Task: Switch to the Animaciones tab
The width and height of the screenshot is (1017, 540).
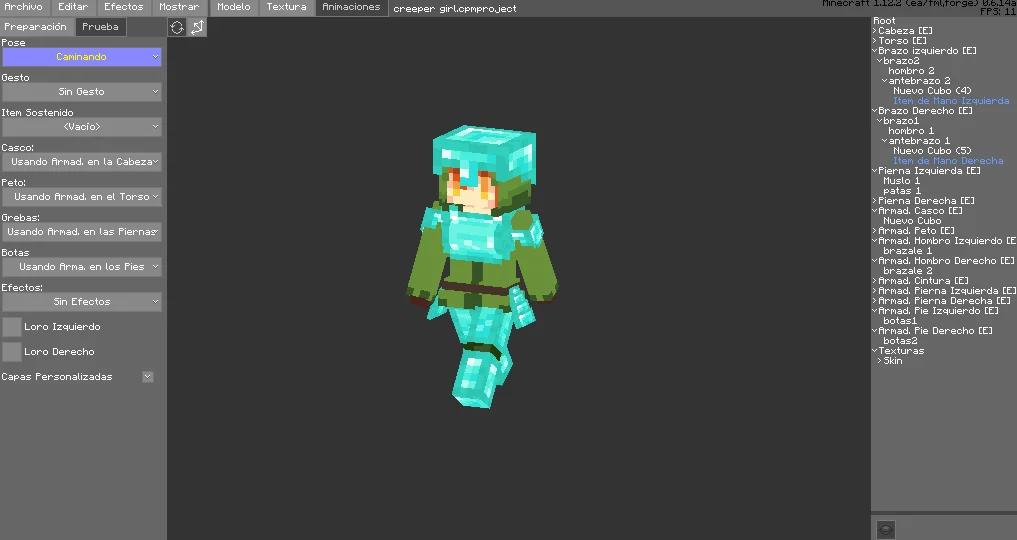Action: [x=352, y=7]
